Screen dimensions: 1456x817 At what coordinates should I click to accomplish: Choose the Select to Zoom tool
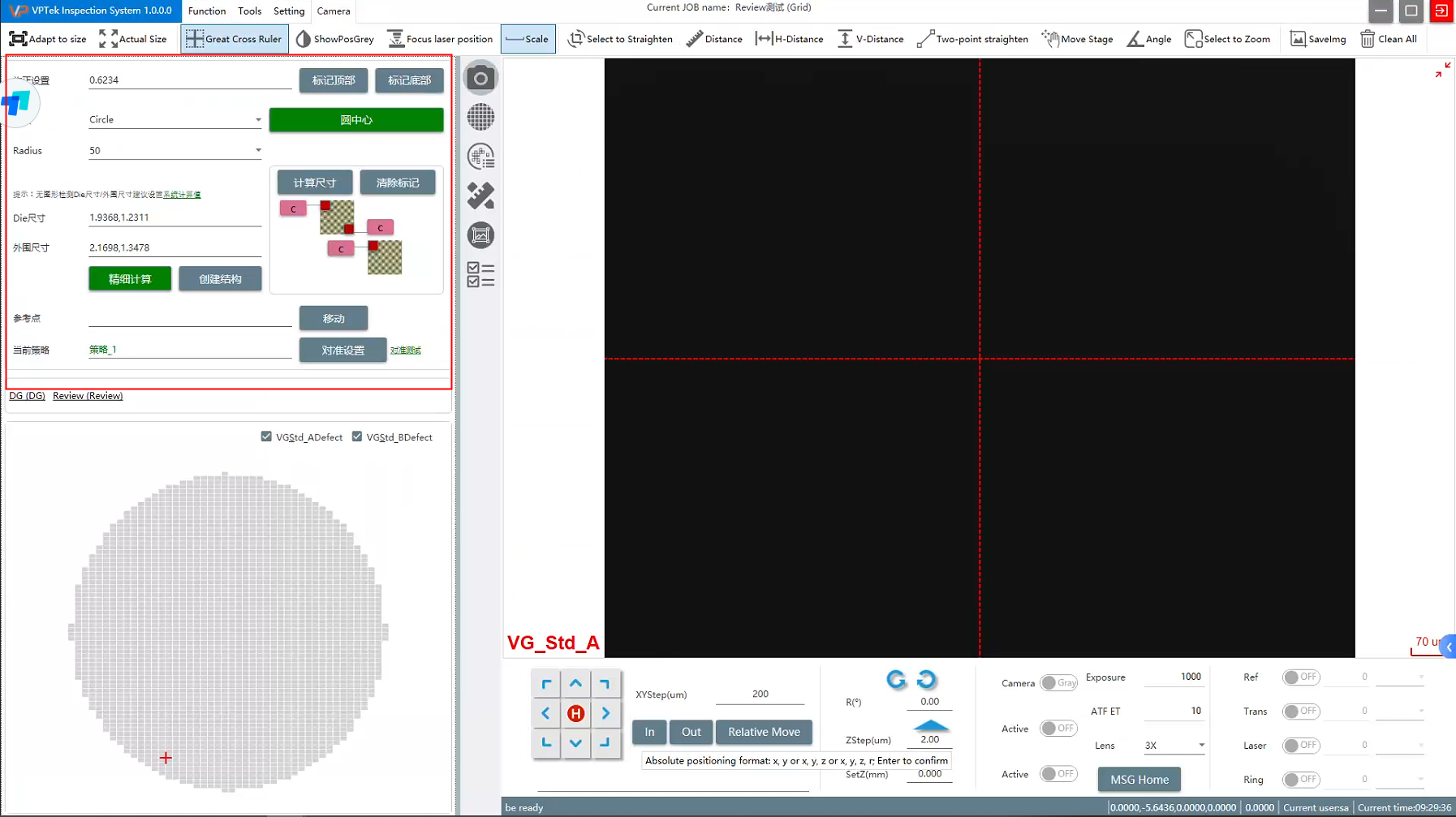(x=1228, y=39)
